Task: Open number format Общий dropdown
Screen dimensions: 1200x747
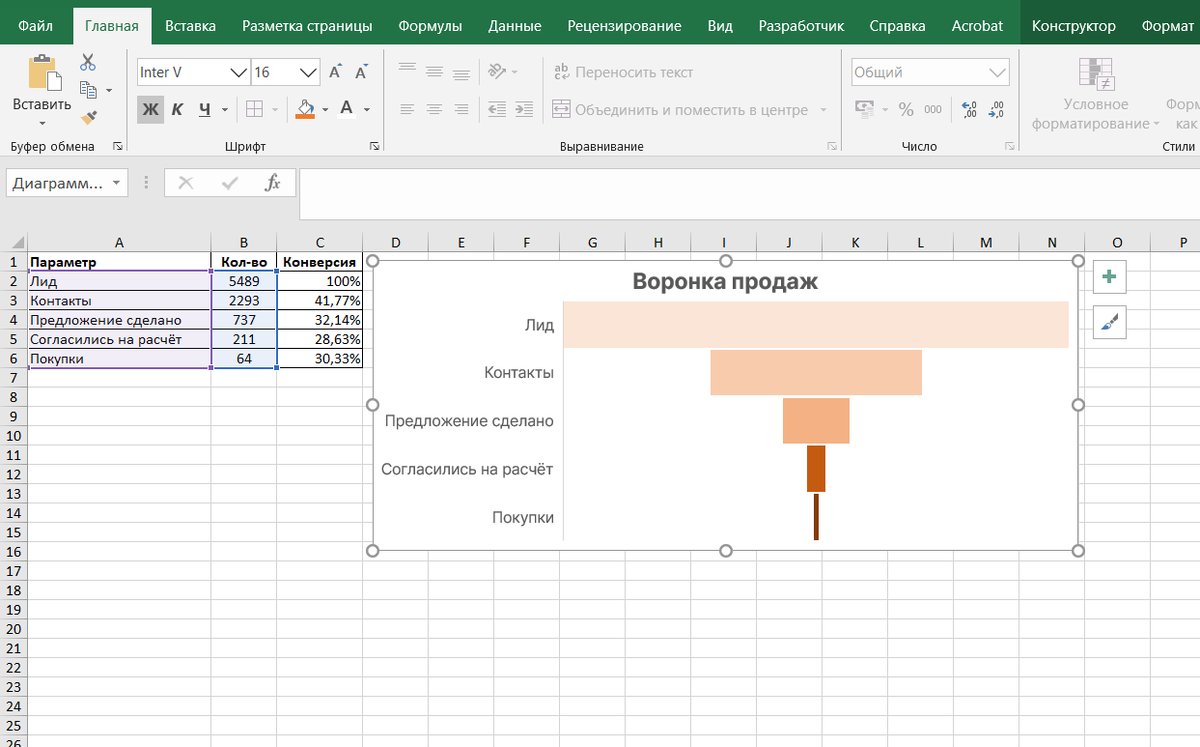Action: [998, 72]
